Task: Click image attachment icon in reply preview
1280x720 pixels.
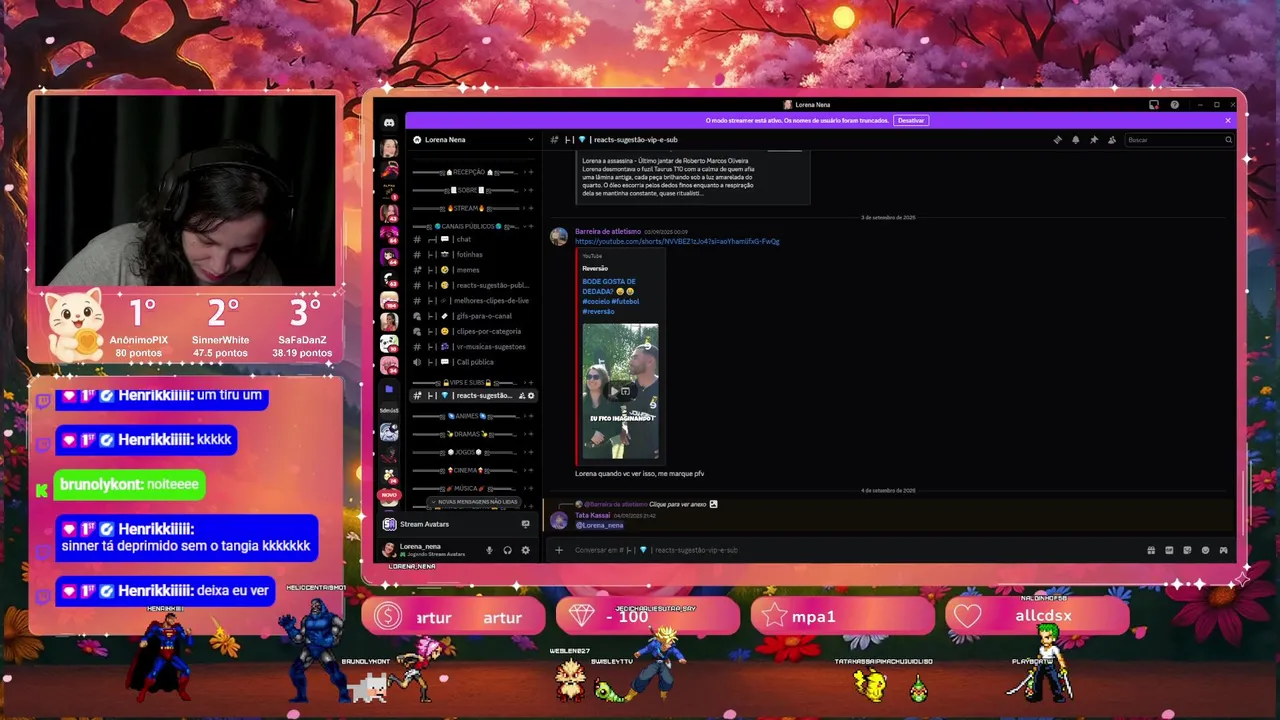Action: point(713,504)
